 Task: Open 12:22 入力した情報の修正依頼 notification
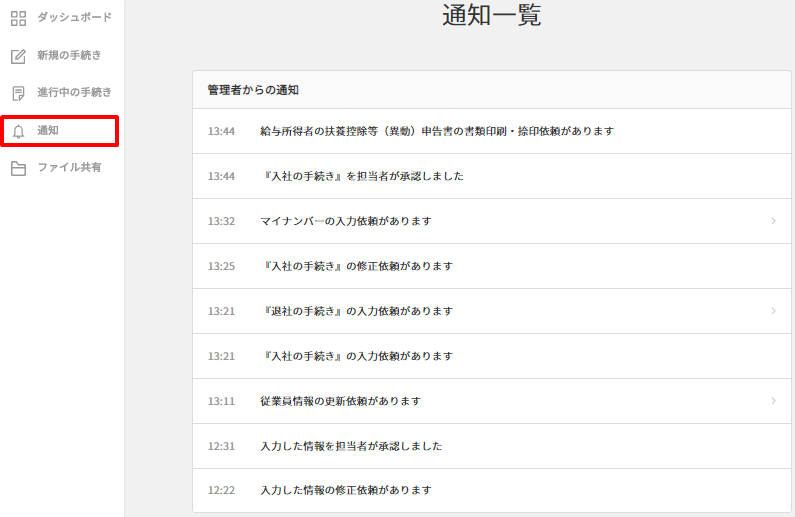point(345,491)
